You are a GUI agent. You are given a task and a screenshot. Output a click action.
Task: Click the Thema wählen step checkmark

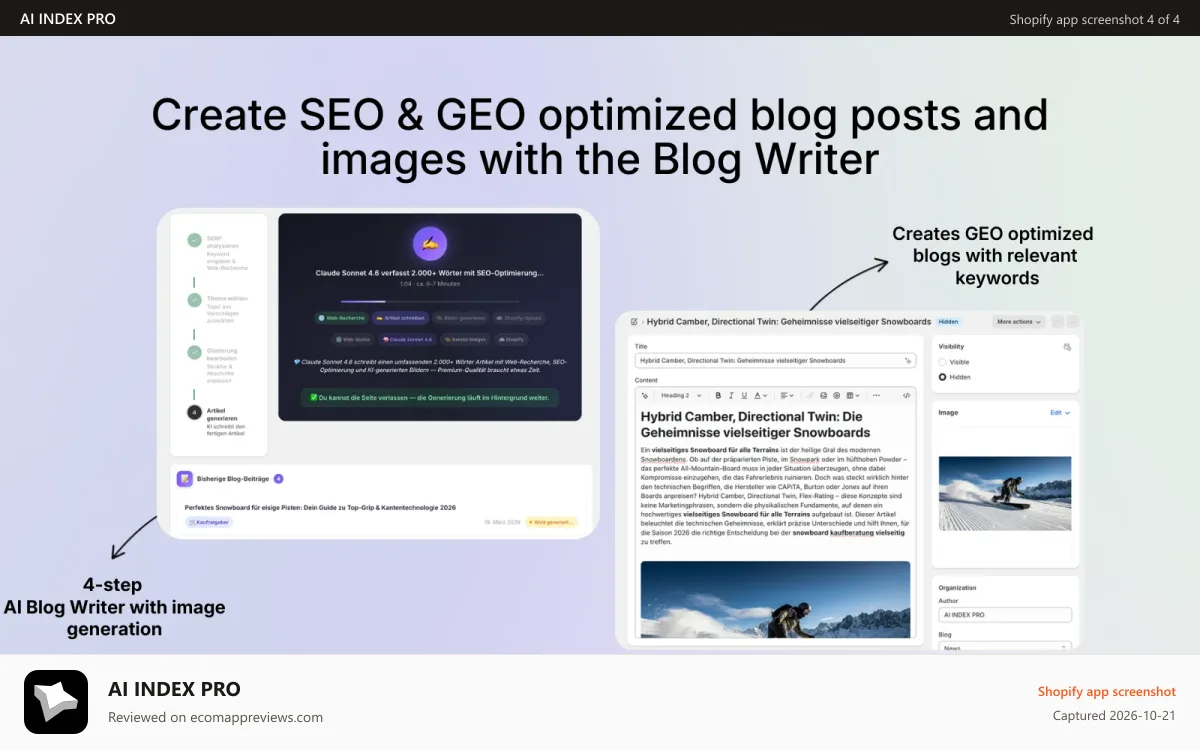click(x=194, y=299)
